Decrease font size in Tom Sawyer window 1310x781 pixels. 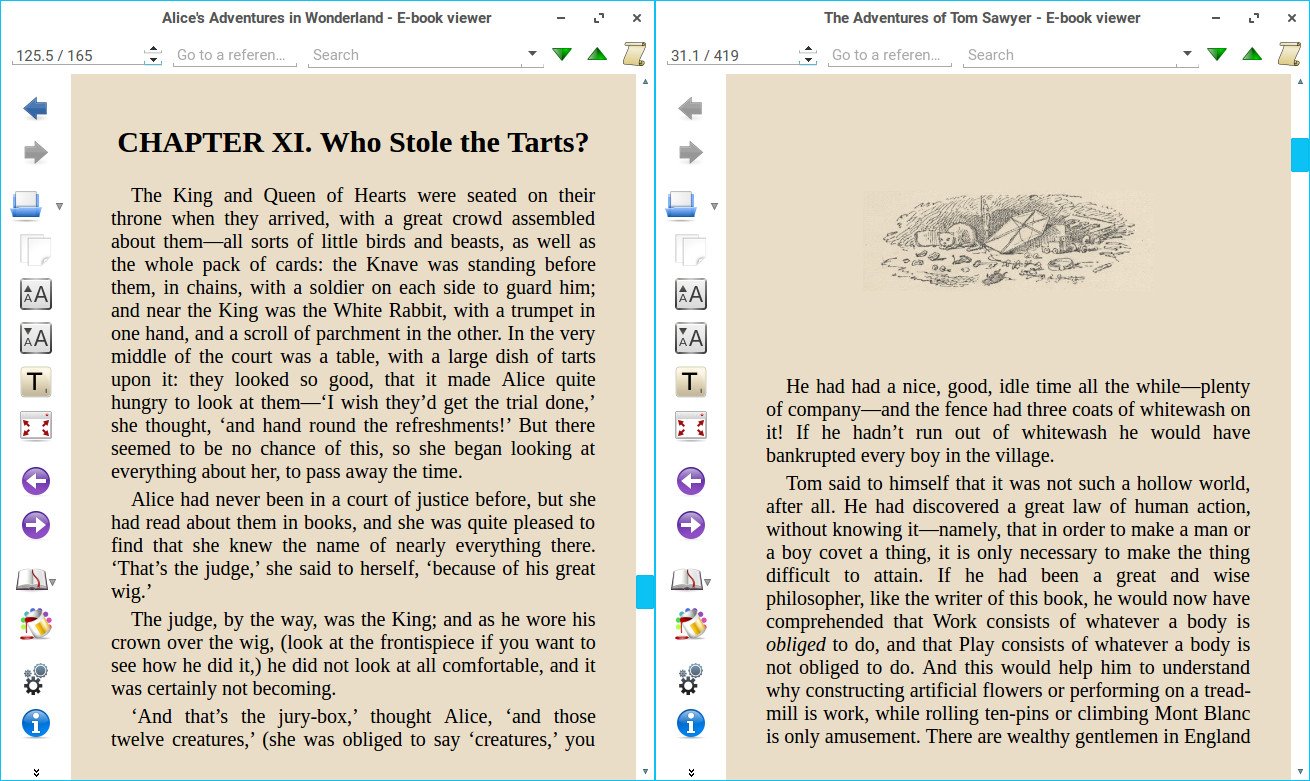691,338
